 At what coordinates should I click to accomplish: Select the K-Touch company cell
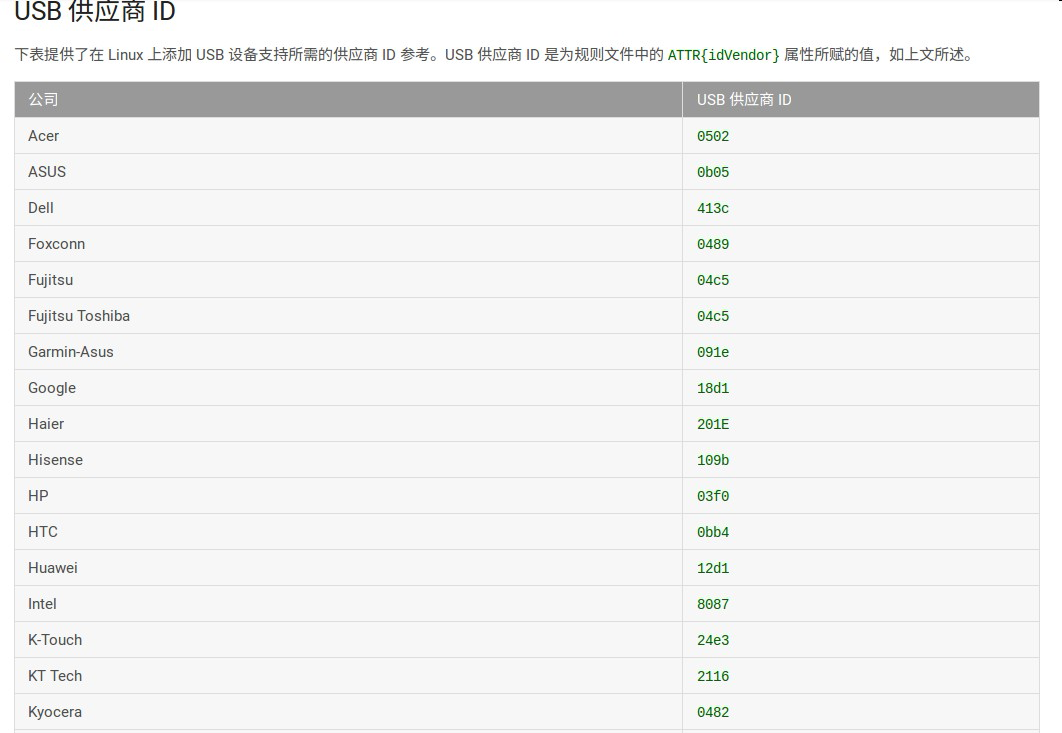tap(348, 639)
